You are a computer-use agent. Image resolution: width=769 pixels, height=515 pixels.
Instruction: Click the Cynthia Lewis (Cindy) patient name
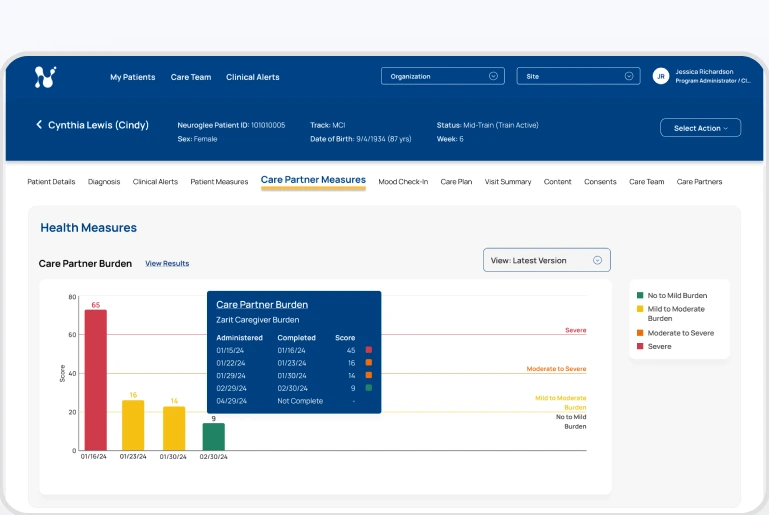coord(98,125)
